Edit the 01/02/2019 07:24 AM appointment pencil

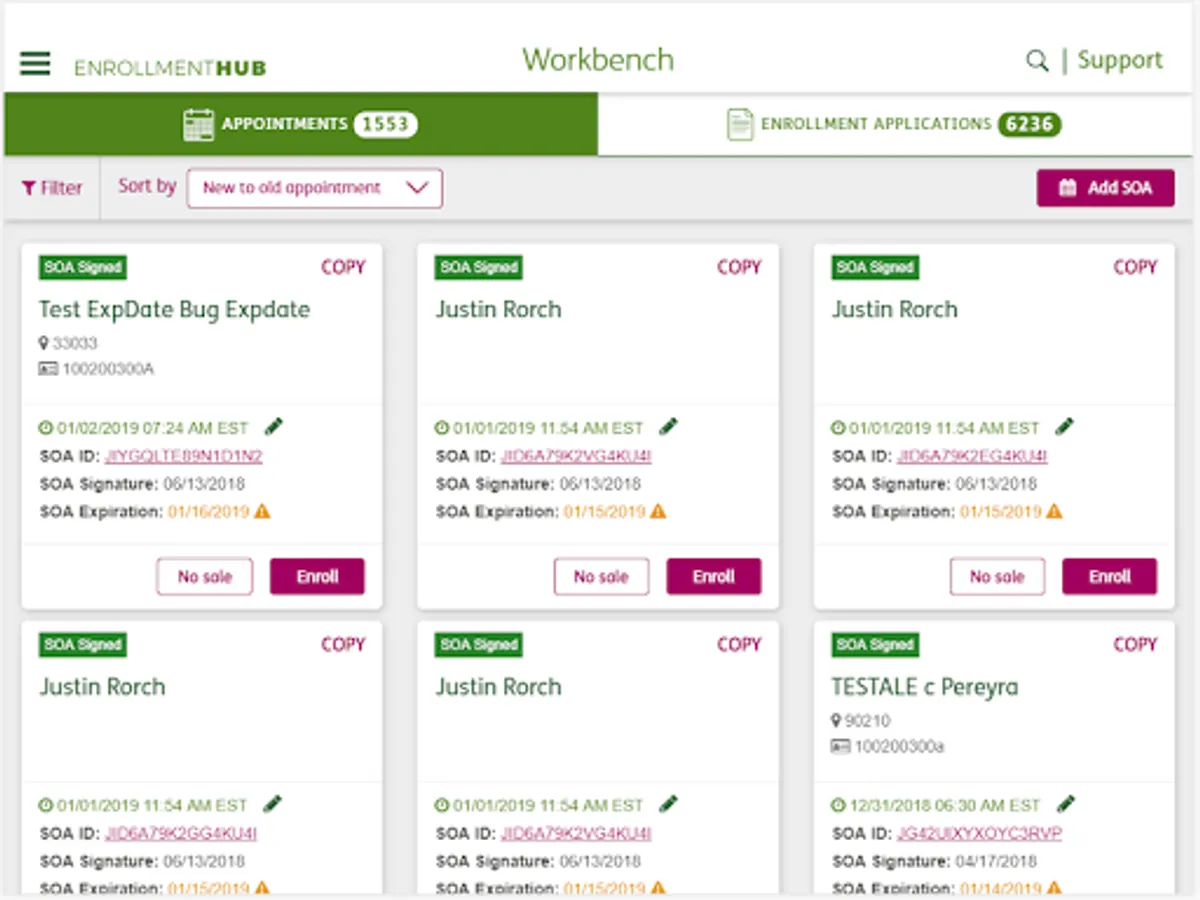(x=274, y=427)
